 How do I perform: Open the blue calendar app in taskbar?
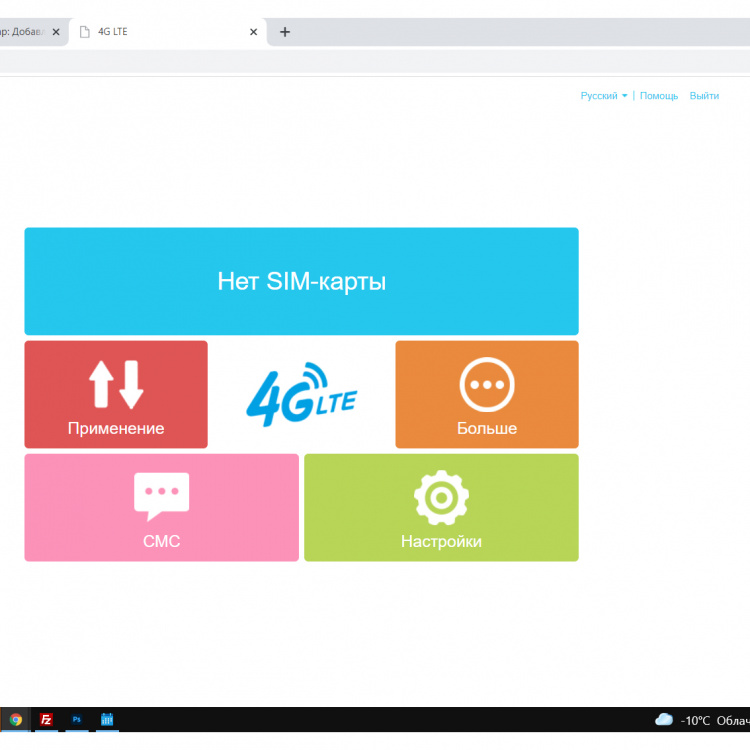107,719
